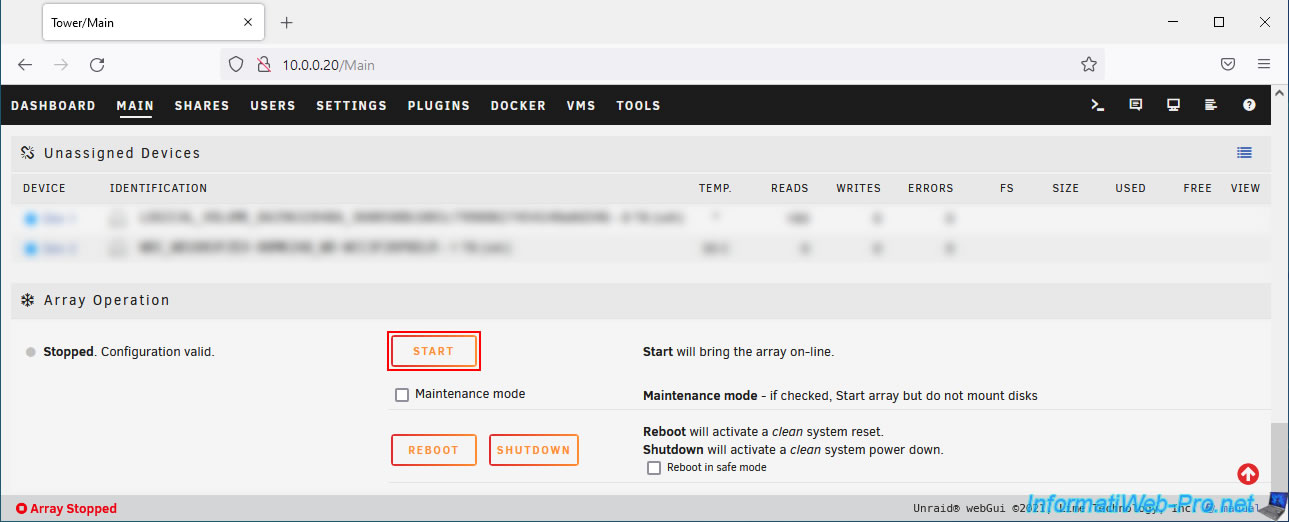Screen dimensions: 1289x522
Task: Open the Firefox hamburger application menu
Action: pos(1264,65)
